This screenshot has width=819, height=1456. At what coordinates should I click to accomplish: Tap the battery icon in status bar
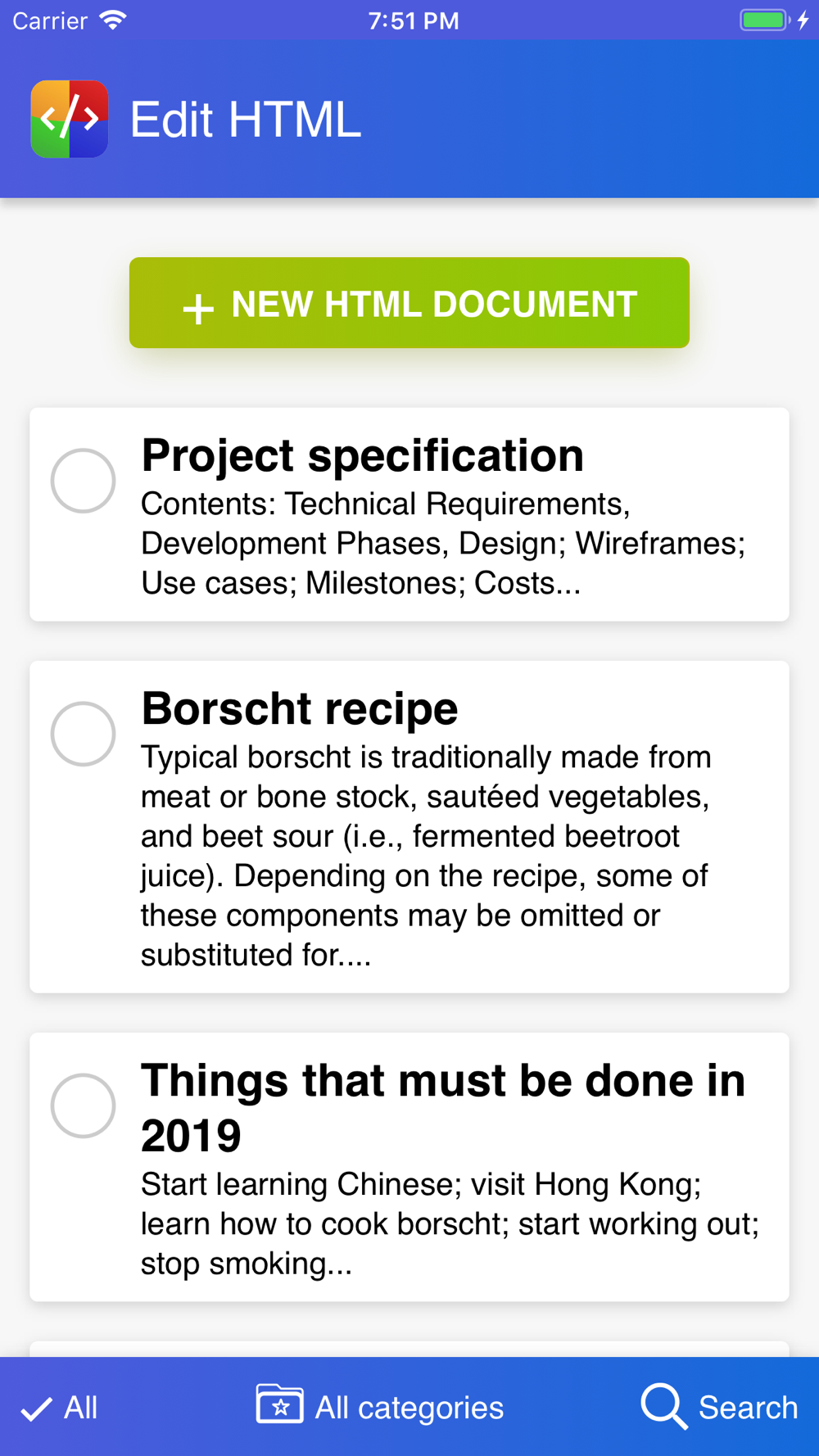(765, 20)
